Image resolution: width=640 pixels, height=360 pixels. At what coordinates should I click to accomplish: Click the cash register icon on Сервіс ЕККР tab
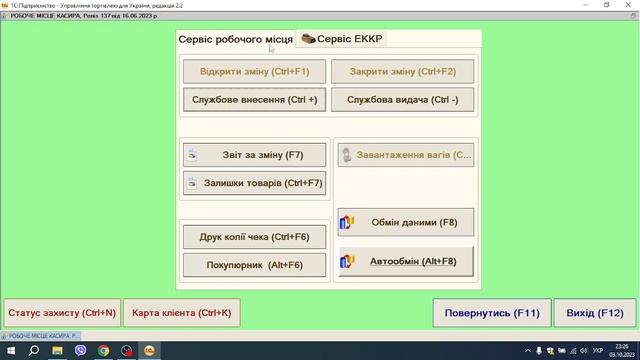[308, 39]
